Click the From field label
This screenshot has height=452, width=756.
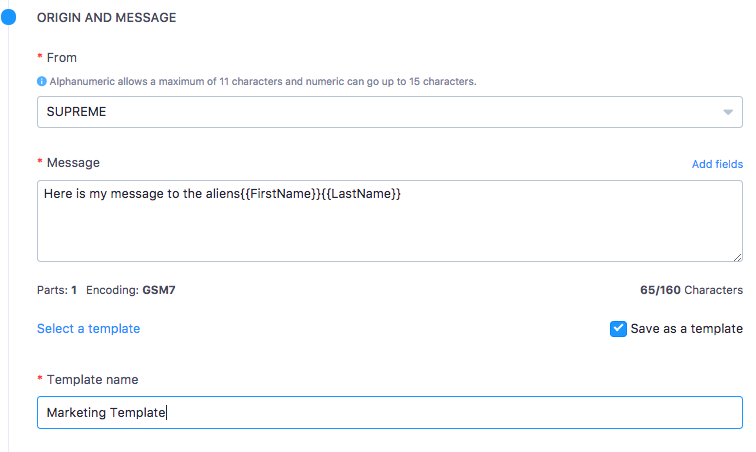[x=62, y=58]
